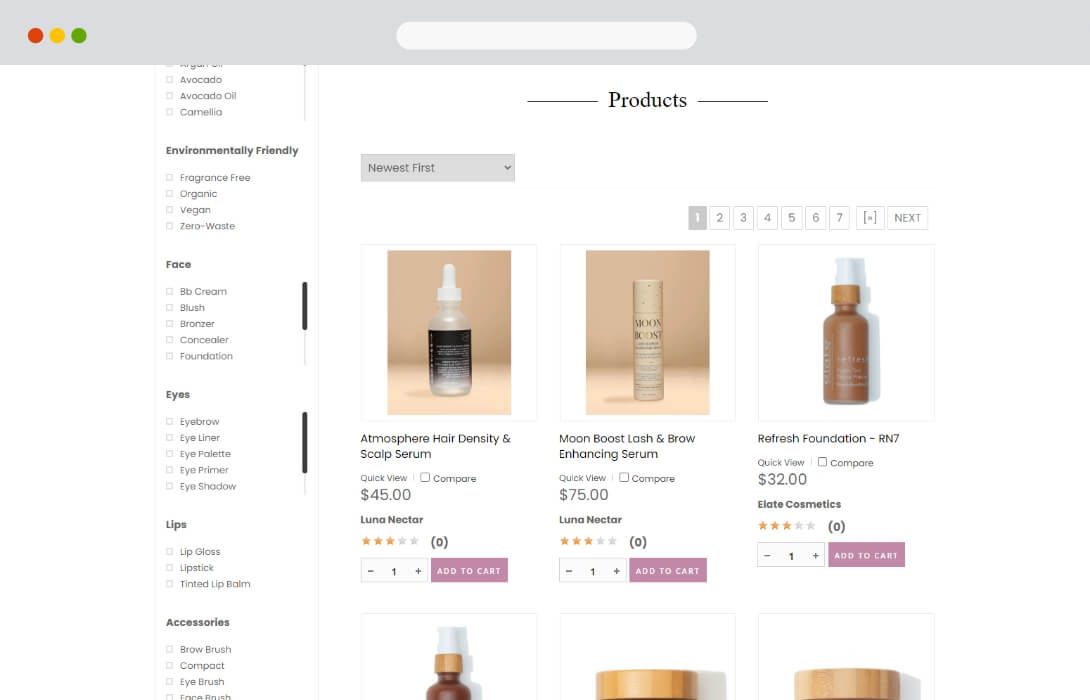This screenshot has width=1090, height=700.
Task: Go to page 2 of products
Action: point(719,218)
